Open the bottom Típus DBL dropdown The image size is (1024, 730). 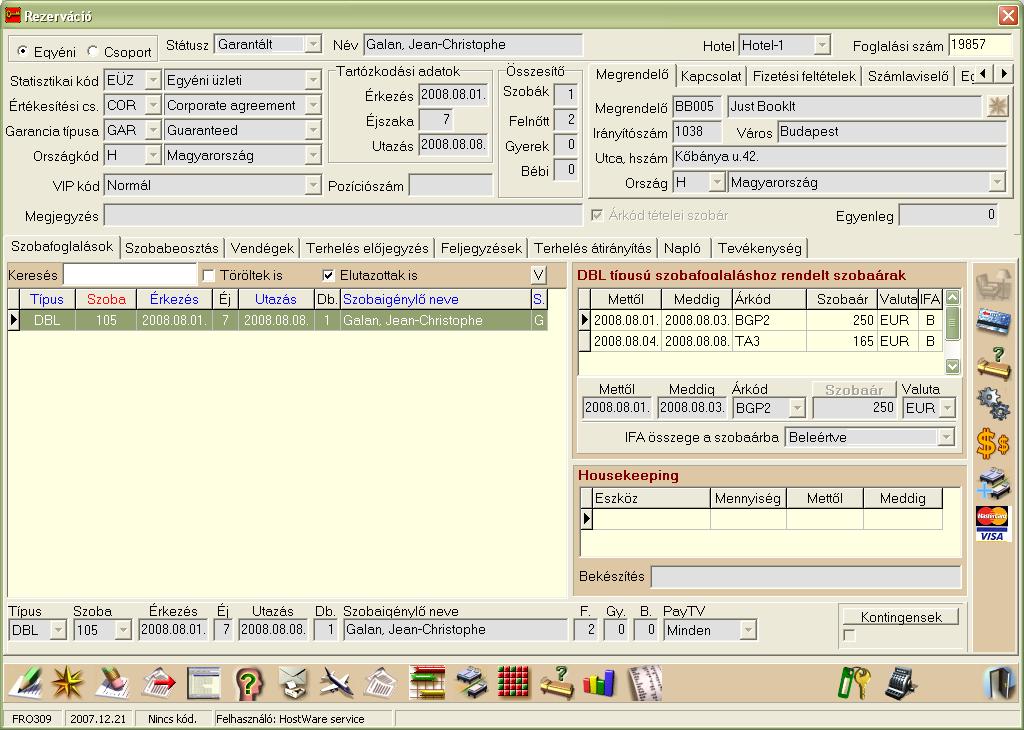[58, 630]
